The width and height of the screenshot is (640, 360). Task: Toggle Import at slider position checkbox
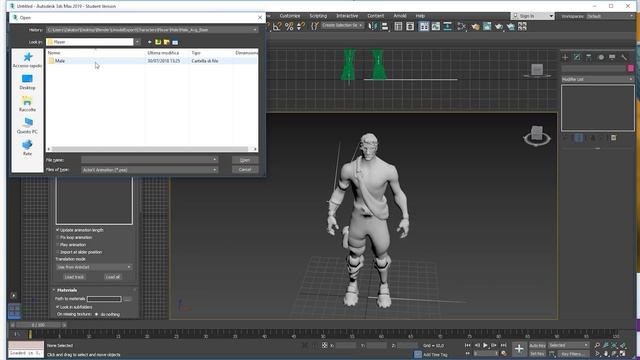tap(58, 252)
